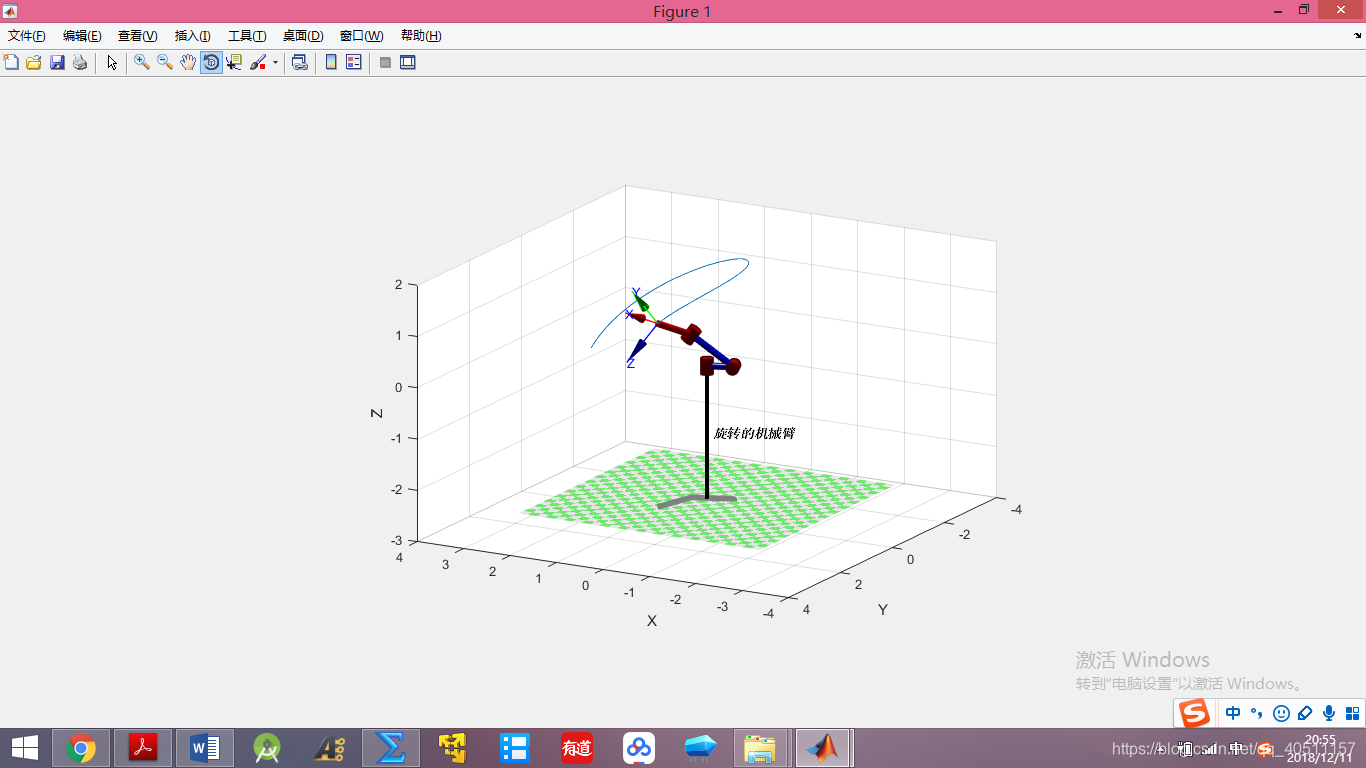Image resolution: width=1366 pixels, height=768 pixels.
Task: Open Android Studio from the taskbar
Action: tap(267, 747)
